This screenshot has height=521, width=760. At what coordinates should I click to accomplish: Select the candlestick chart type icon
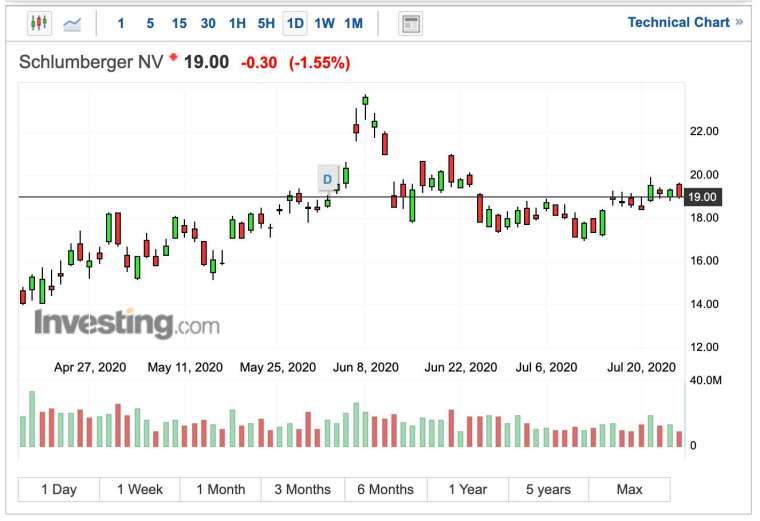[x=39, y=23]
